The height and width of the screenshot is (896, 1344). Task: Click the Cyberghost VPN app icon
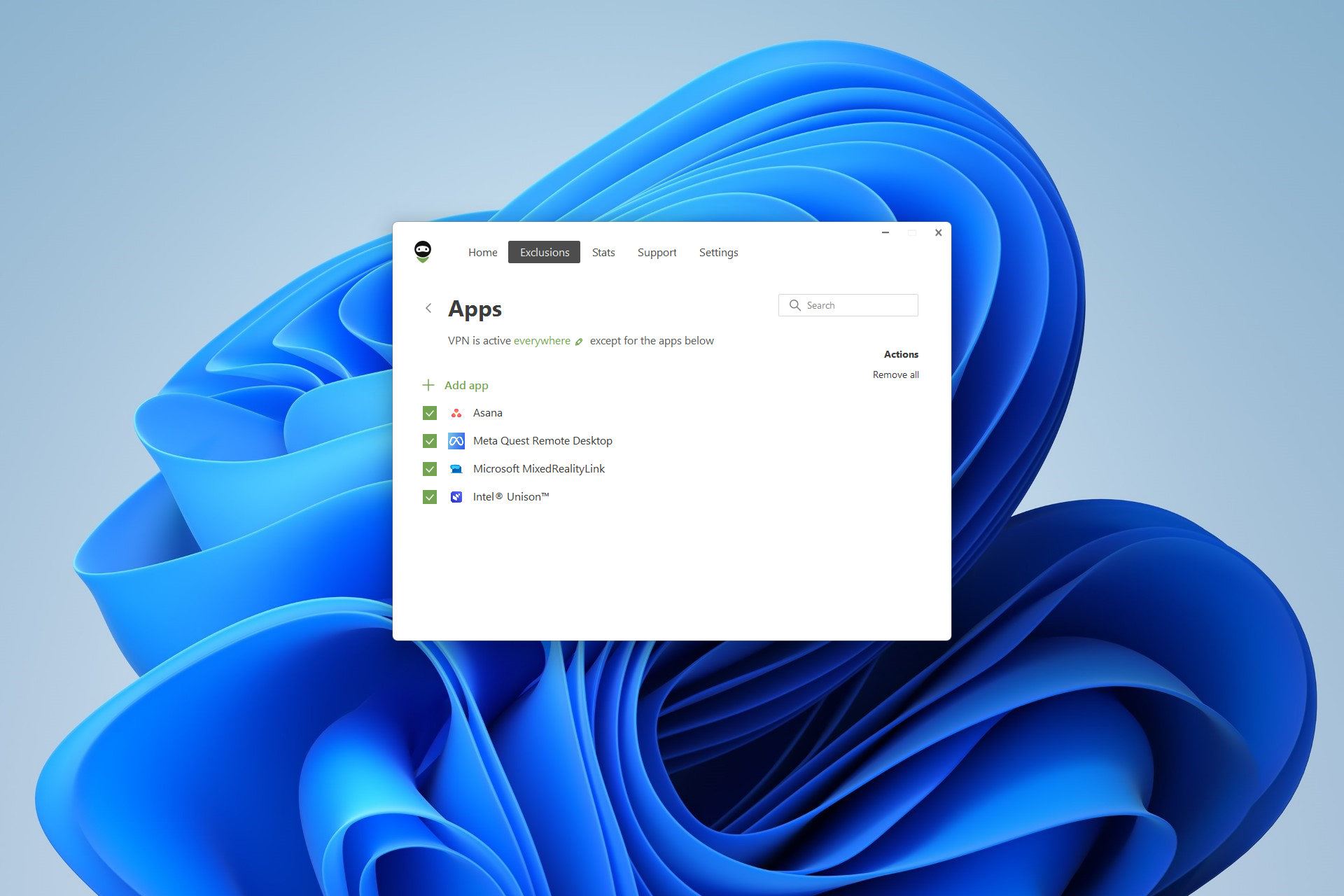[x=421, y=252]
